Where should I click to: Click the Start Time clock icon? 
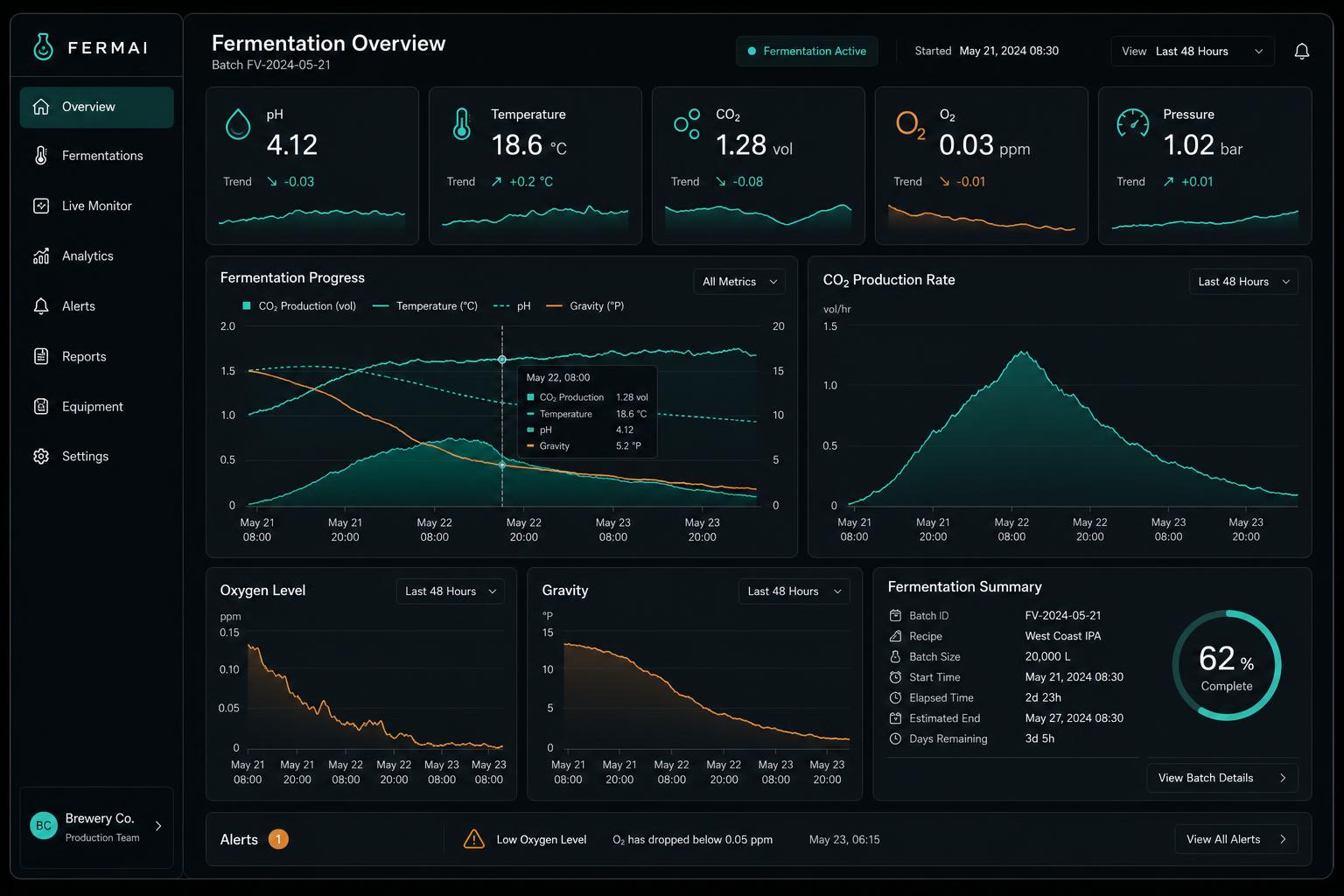pyautogui.click(x=895, y=677)
